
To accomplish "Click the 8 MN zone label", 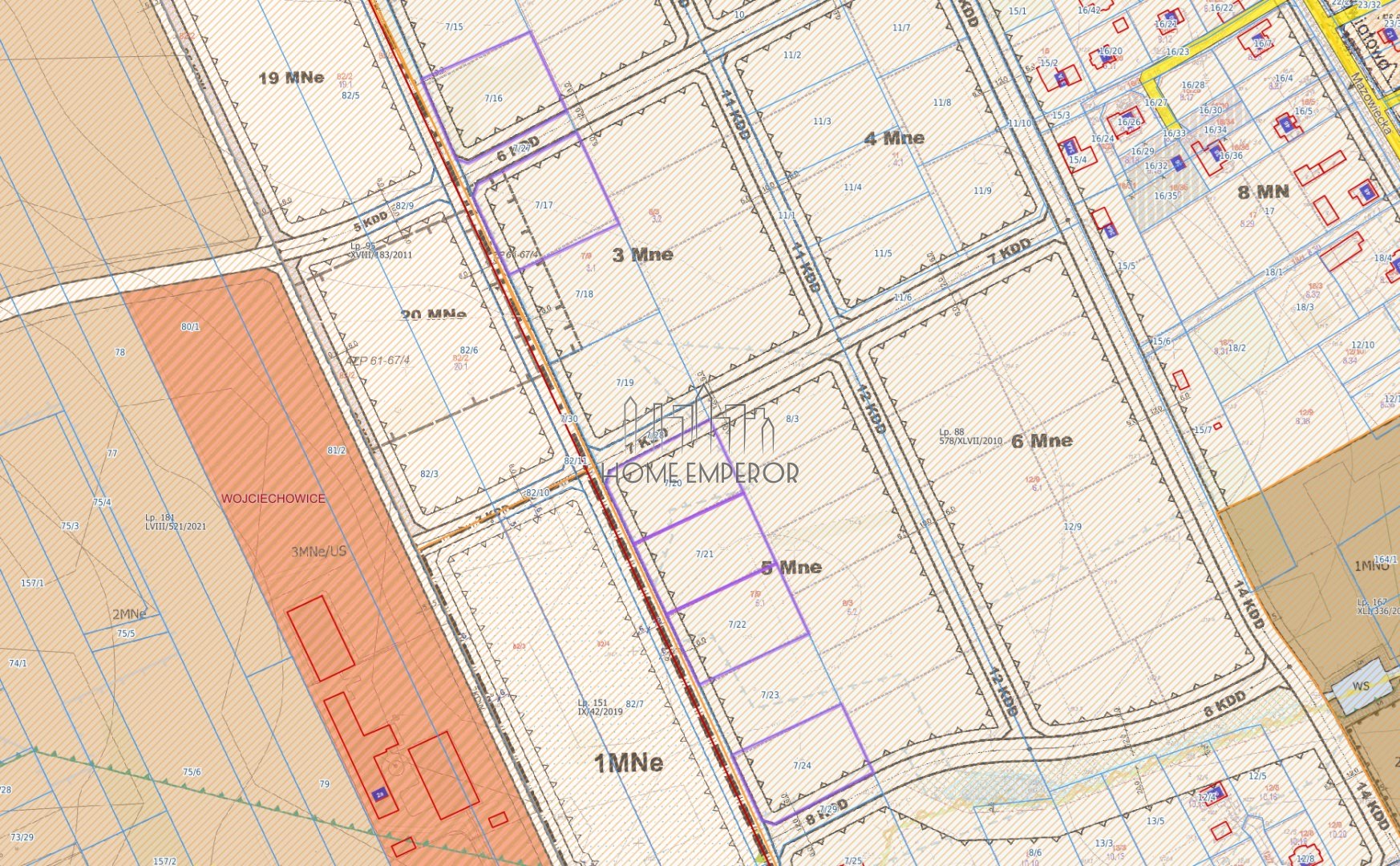I will pyautogui.click(x=1264, y=192).
